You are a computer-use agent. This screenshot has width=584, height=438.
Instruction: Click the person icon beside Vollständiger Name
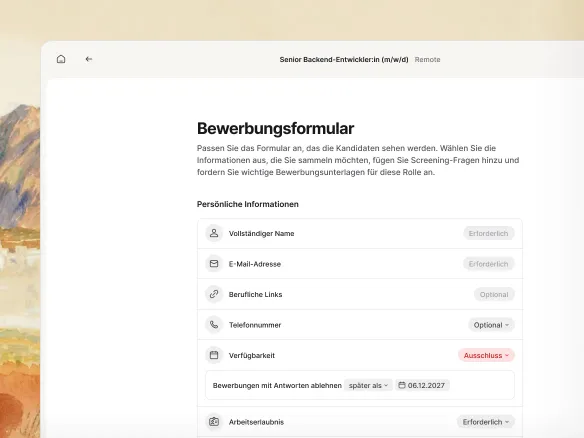(214, 233)
